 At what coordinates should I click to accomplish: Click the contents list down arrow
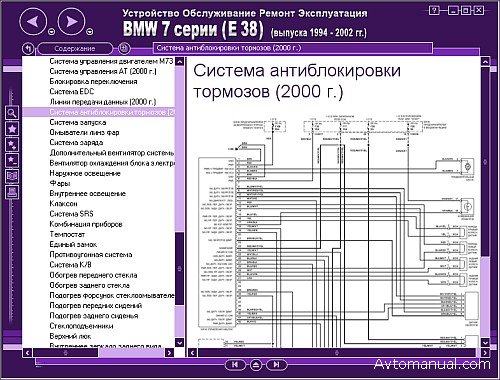click(180, 342)
